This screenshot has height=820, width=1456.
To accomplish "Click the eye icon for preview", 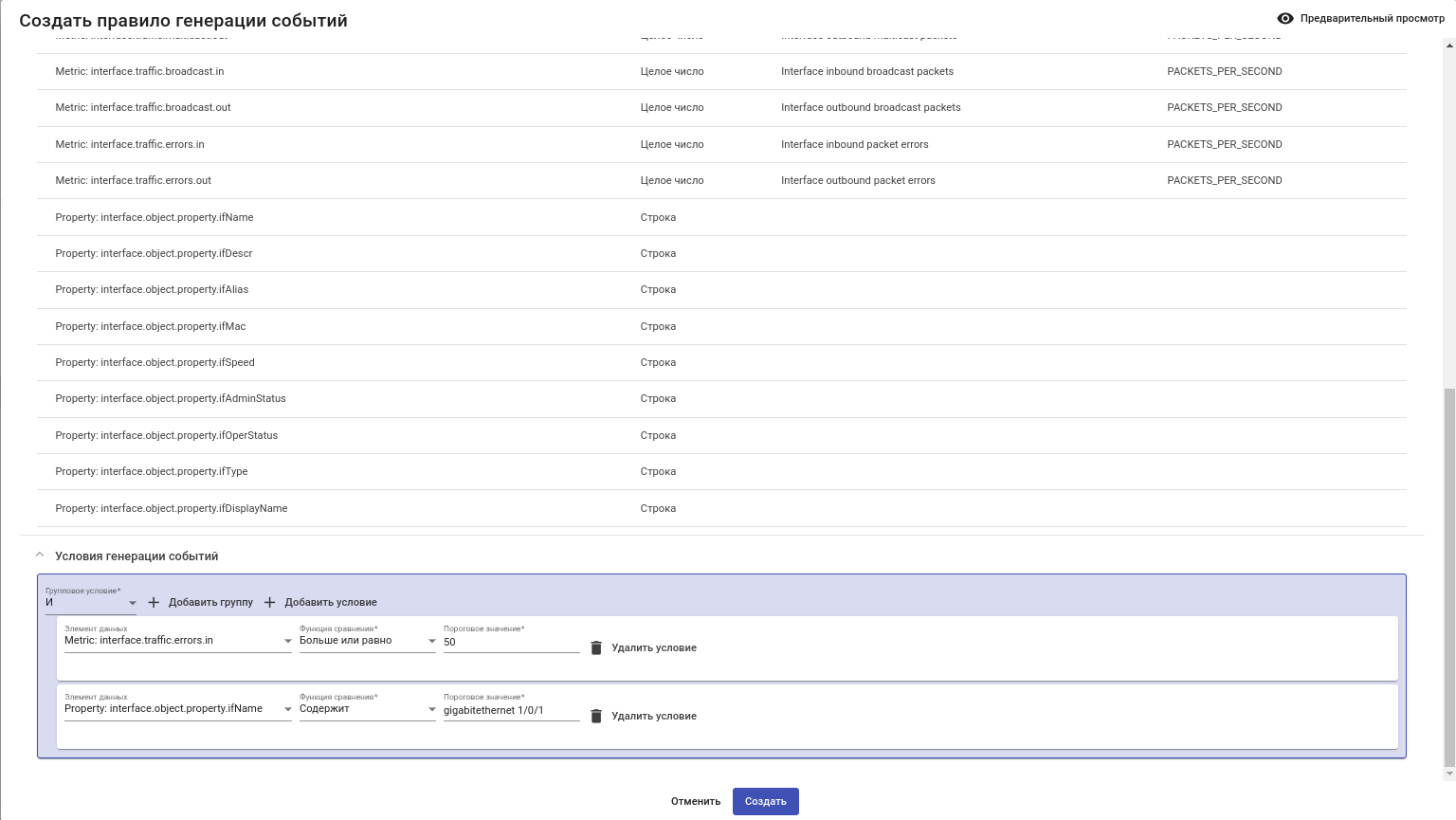I will 1285,18.
